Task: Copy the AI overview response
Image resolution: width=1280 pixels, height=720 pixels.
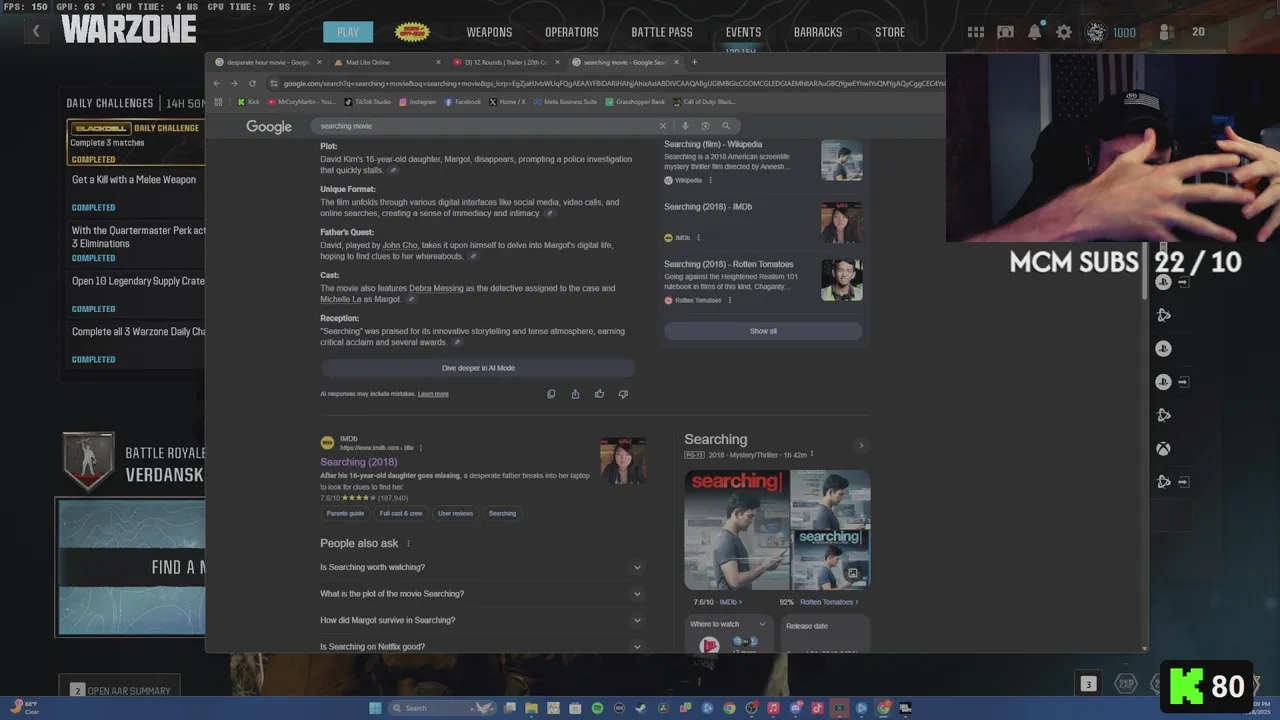Action: pos(551,394)
